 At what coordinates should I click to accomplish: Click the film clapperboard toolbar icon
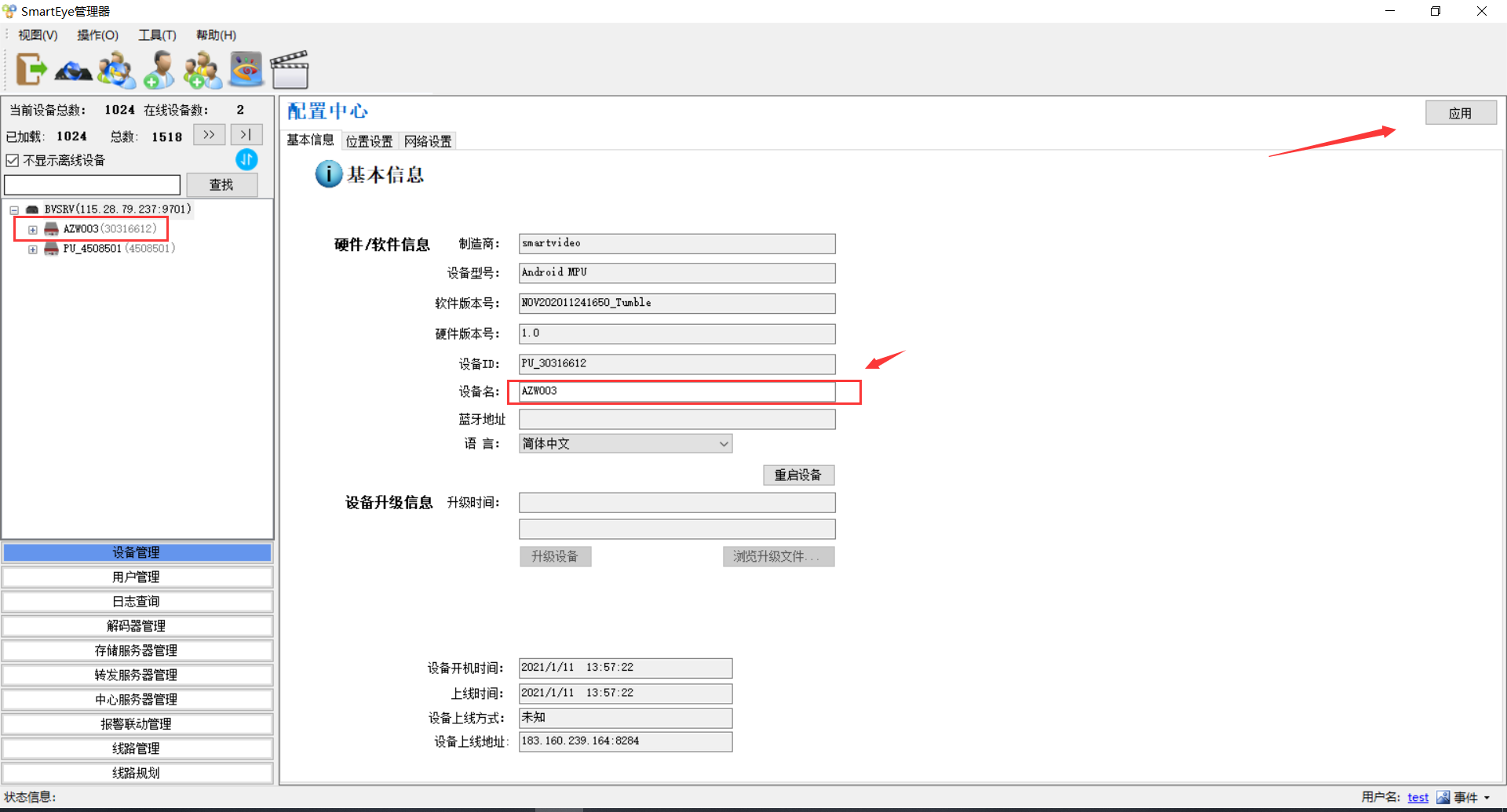[290, 70]
